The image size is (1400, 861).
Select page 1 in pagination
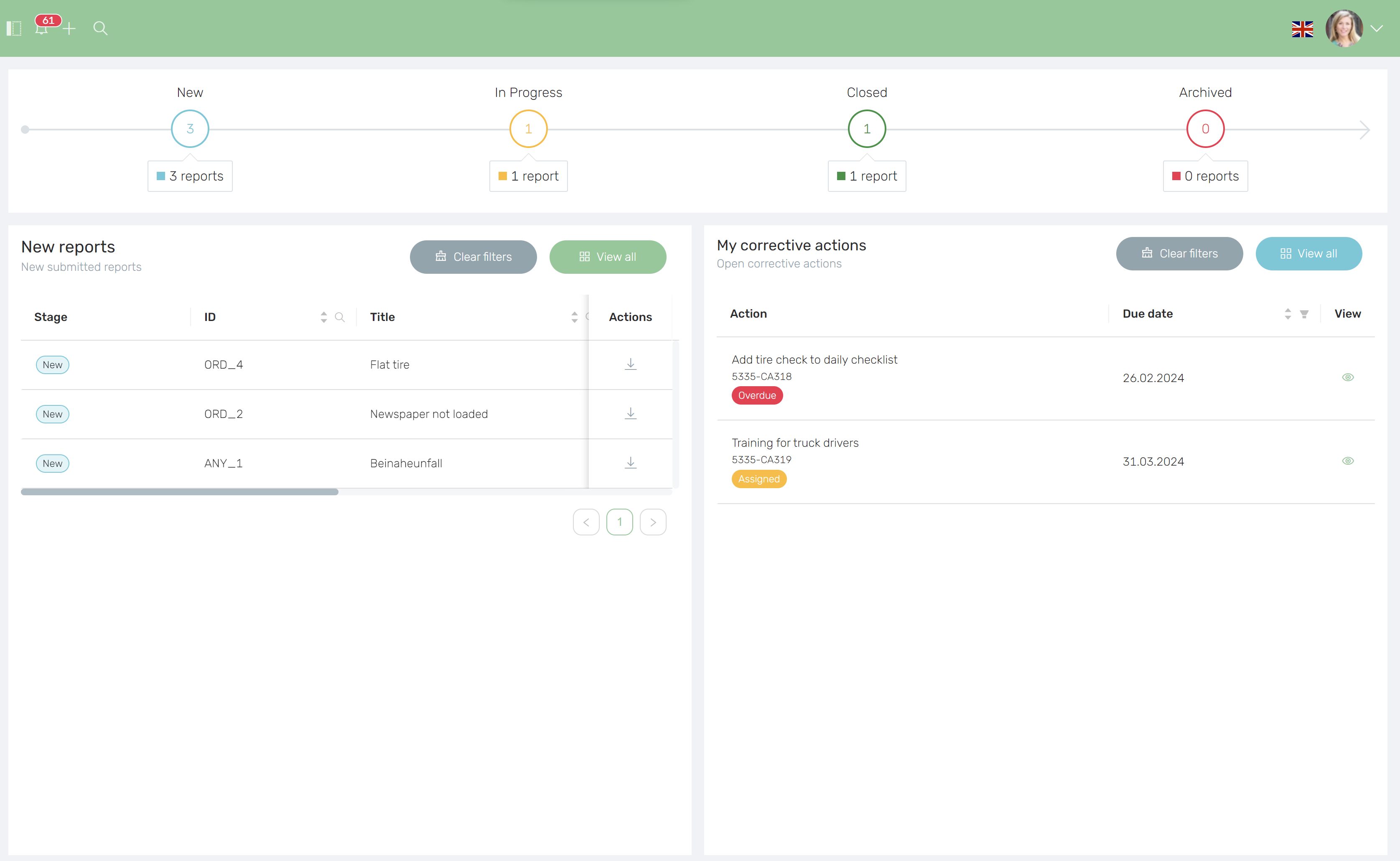tap(619, 522)
